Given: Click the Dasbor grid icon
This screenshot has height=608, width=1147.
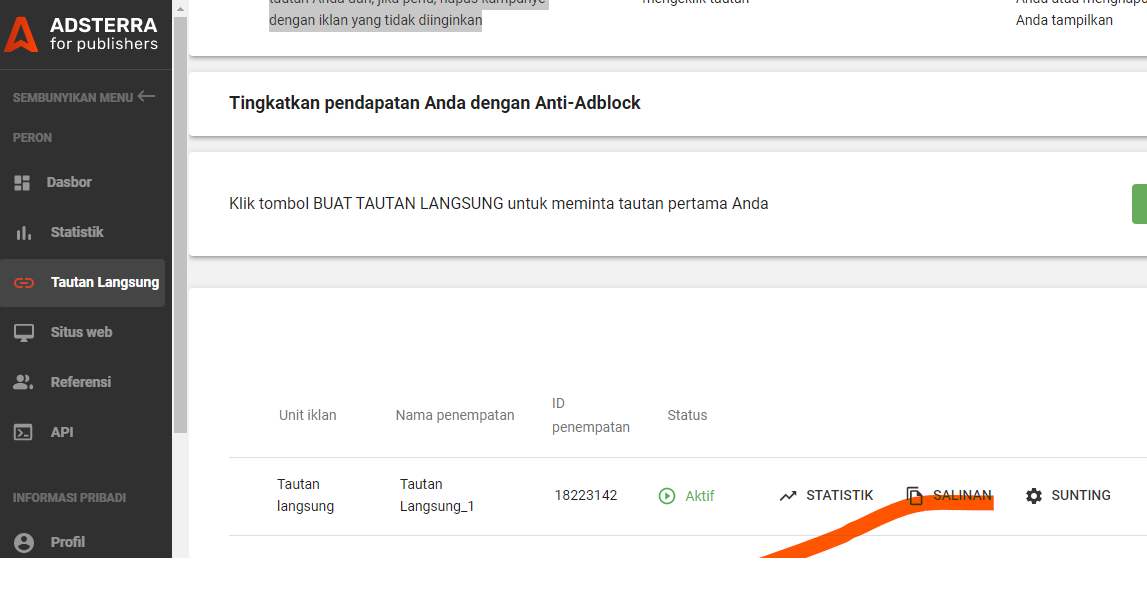Looking at the screenshot, I should click(23, 183).
